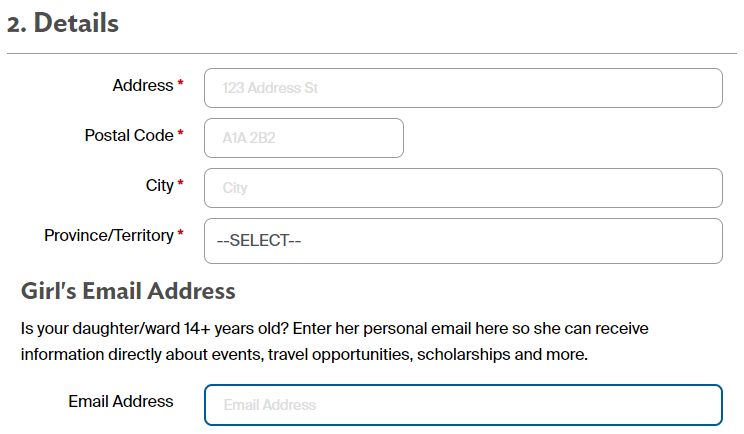This screenshot has width=744, height=434.
Task: Click the Address input field
Action: tap(463, 88)
